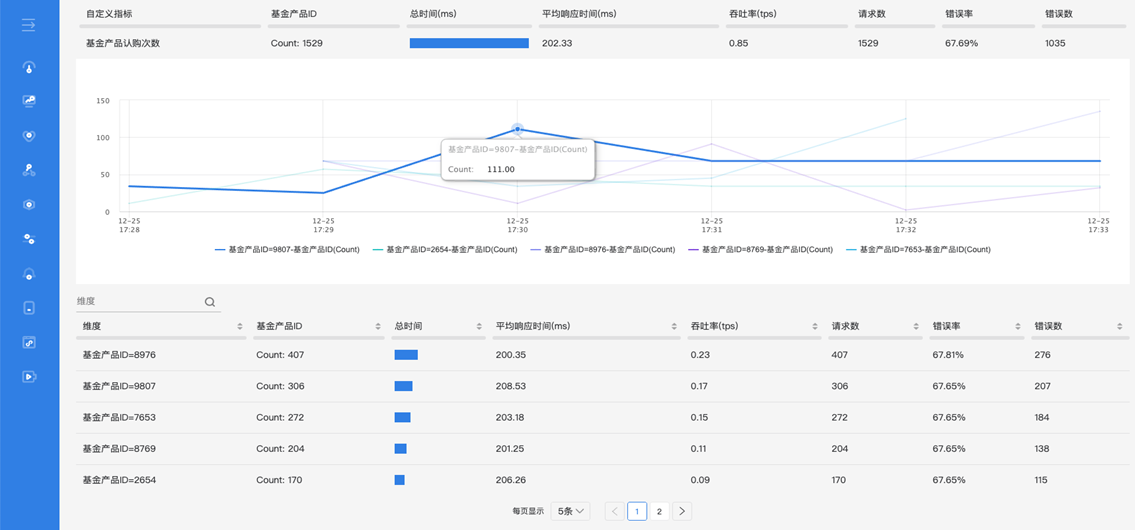Expand the sidebar menu toggle icon
This screenshot has width=1135, height=530.
tap(29, 25)
